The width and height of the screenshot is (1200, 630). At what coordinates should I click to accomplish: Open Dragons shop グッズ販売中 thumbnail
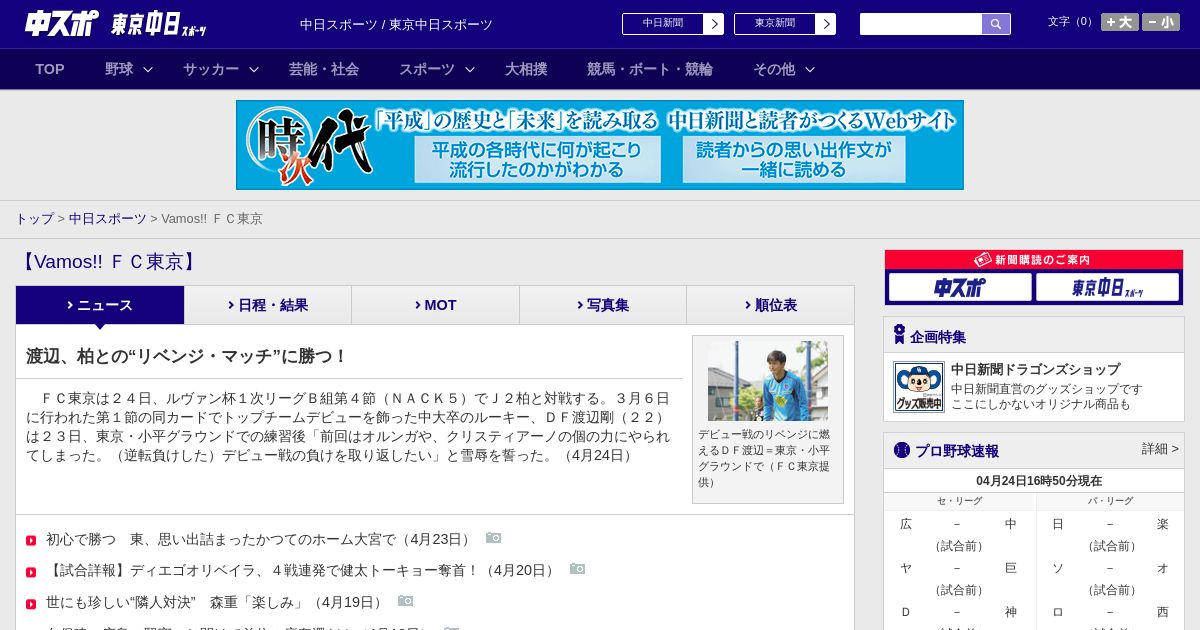coord(919,387)
